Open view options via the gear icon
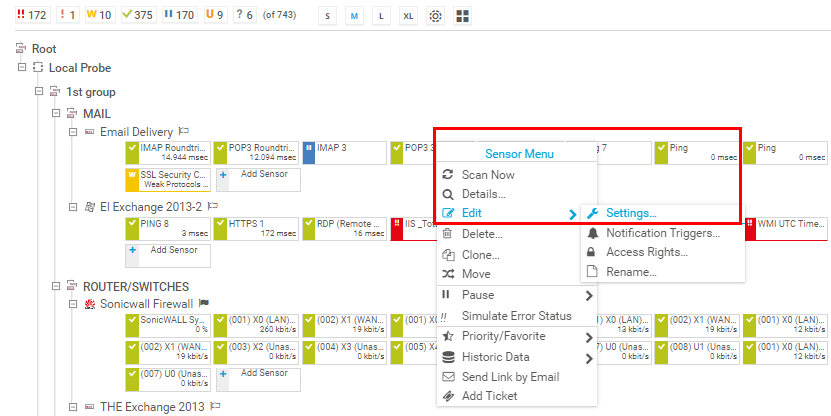This screenshot has width=831, height=416. point(435,17)
